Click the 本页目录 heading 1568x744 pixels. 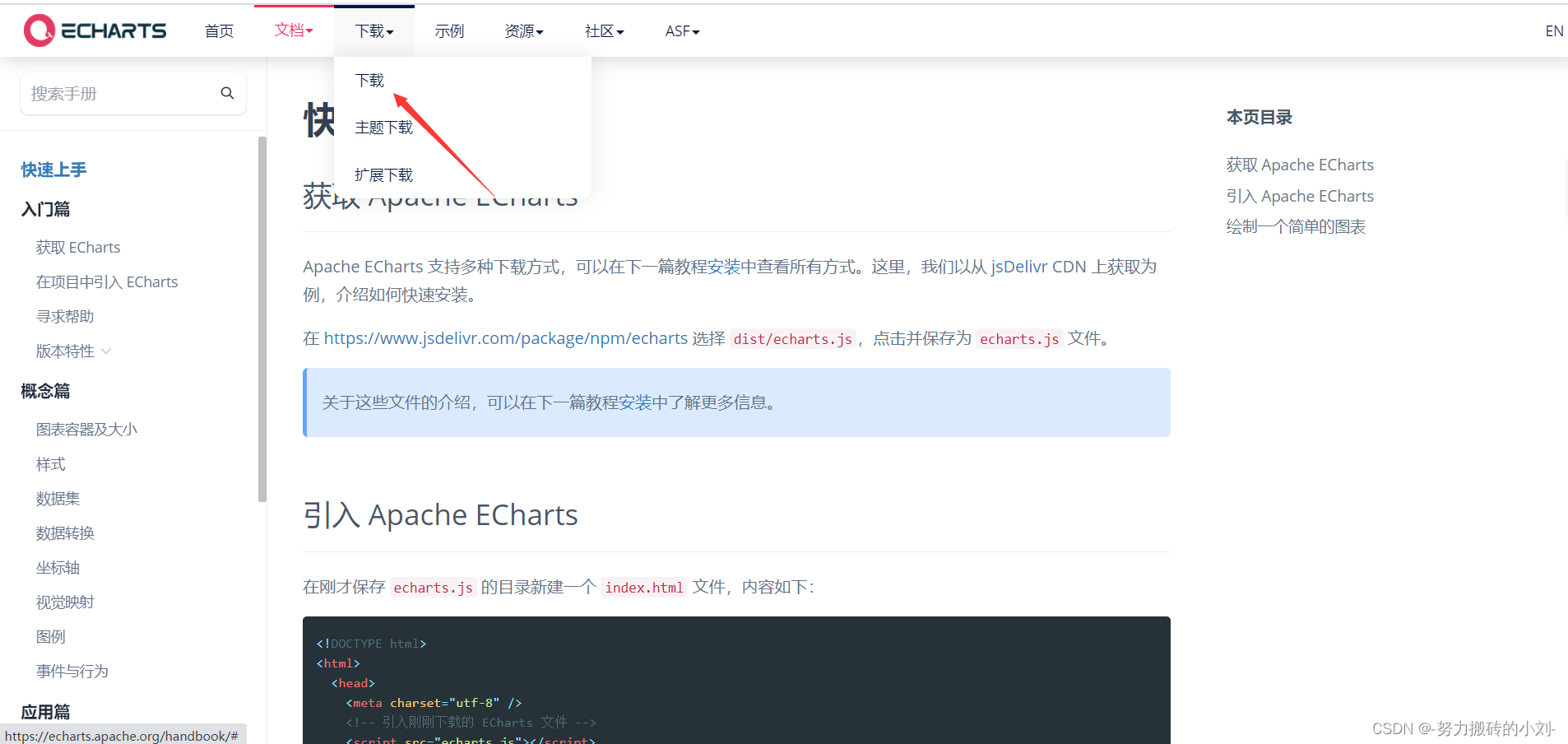click(x=1259, y=117)
